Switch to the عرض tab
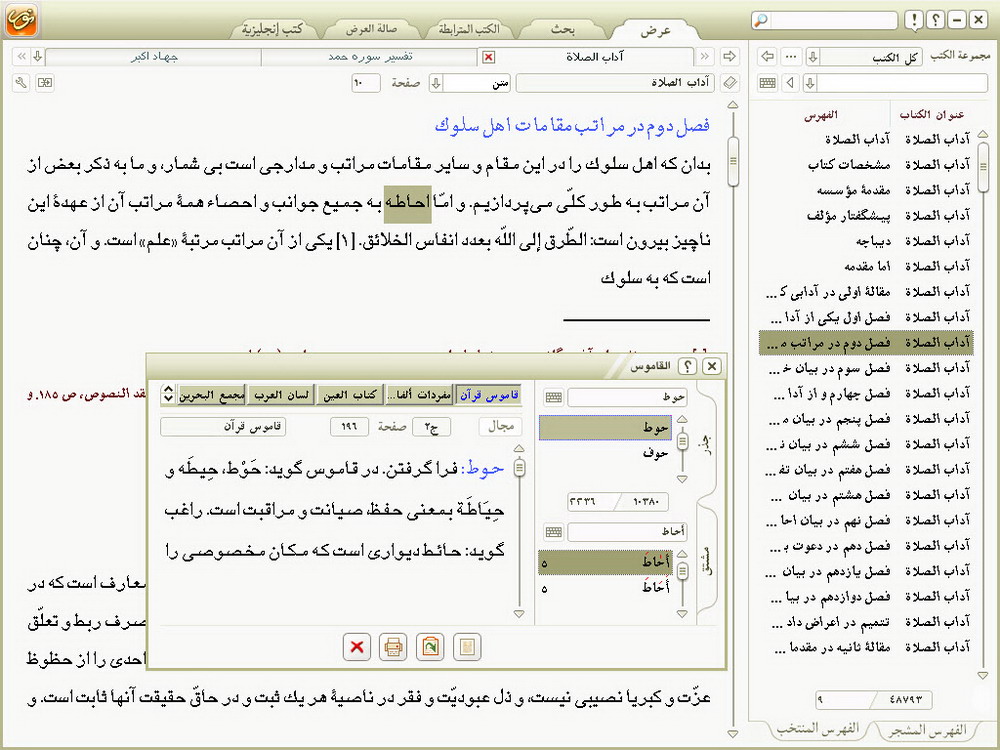 (x=656, y=29)
